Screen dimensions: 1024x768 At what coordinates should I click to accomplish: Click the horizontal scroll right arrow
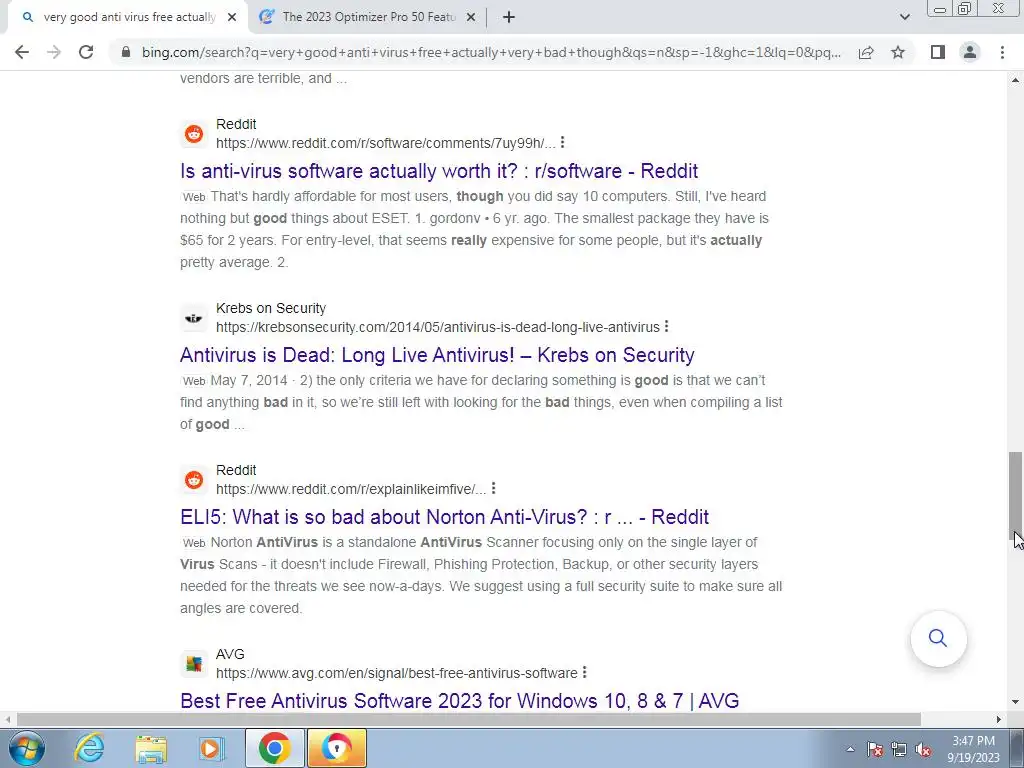pos(999,719)
